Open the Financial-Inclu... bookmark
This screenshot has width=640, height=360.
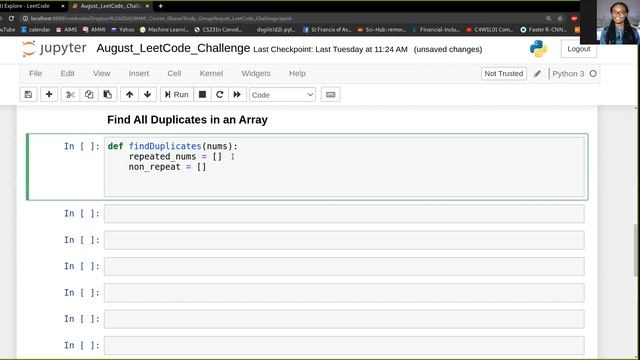click(x=436, y=29)
